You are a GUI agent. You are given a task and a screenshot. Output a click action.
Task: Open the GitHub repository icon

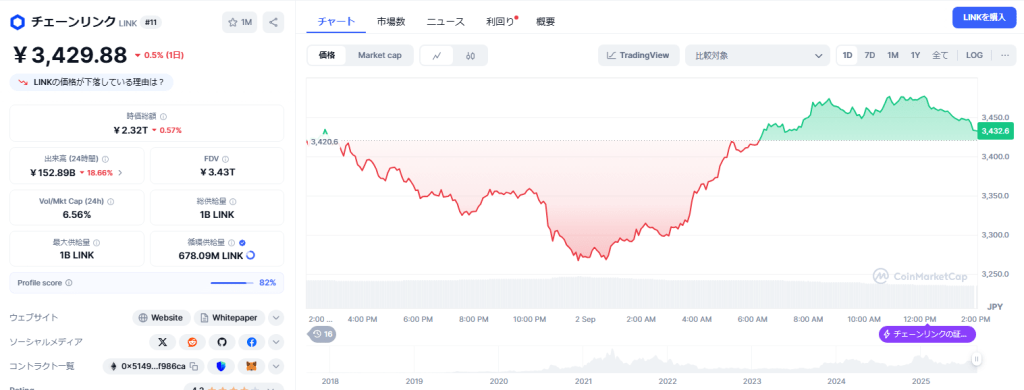[221, 342]
